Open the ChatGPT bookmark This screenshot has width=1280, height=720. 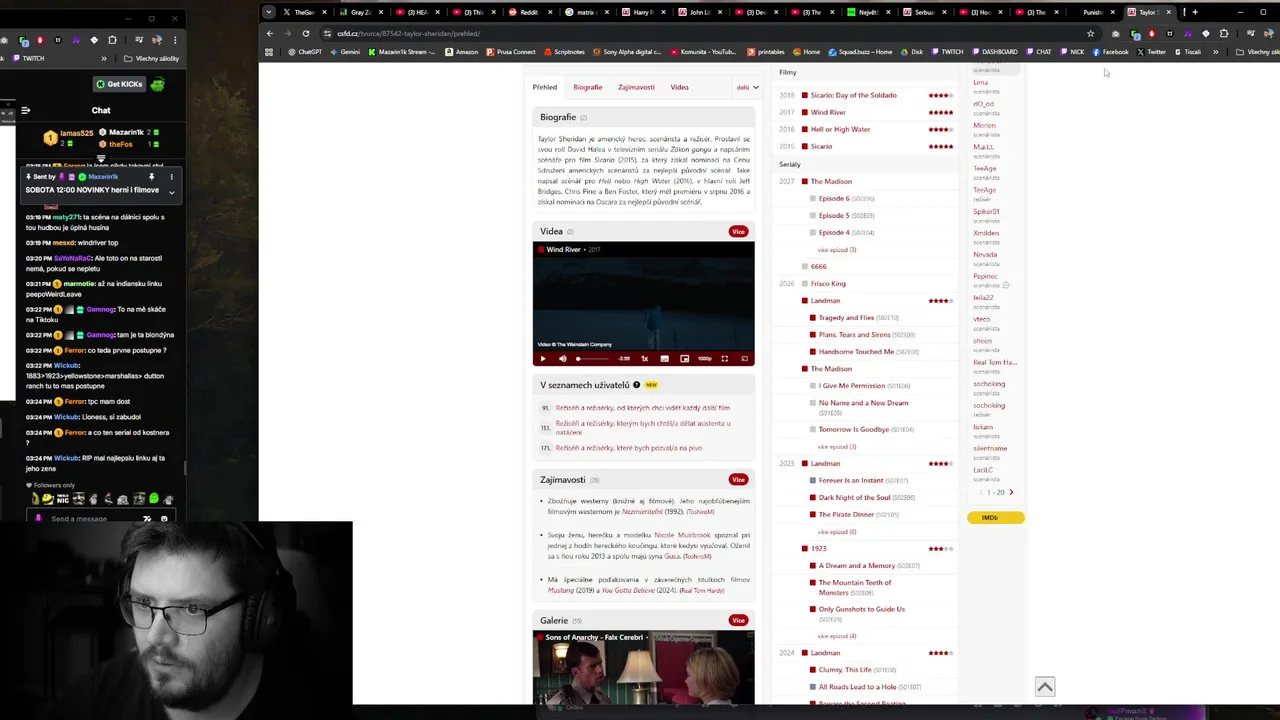point(305,52)
